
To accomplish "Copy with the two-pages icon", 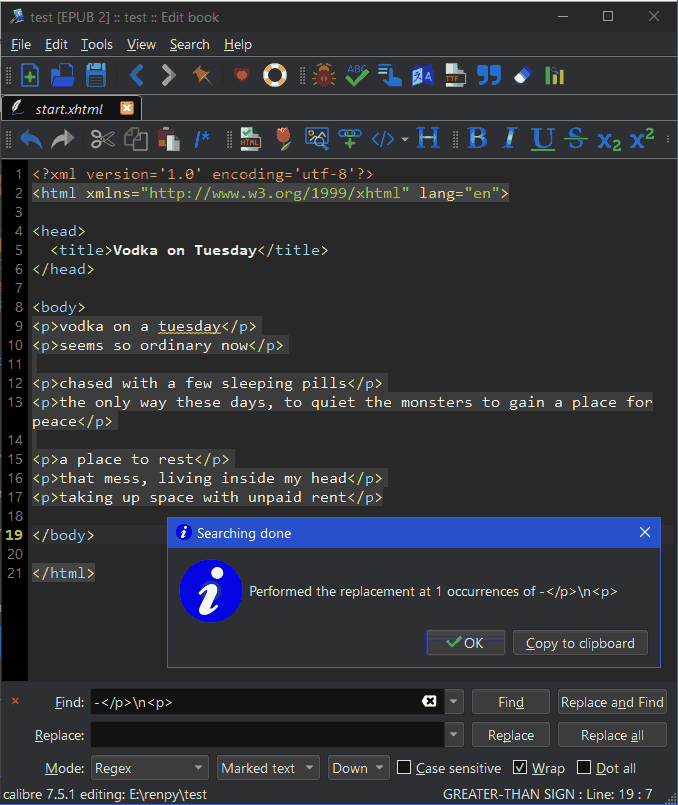I will point(136,139).
